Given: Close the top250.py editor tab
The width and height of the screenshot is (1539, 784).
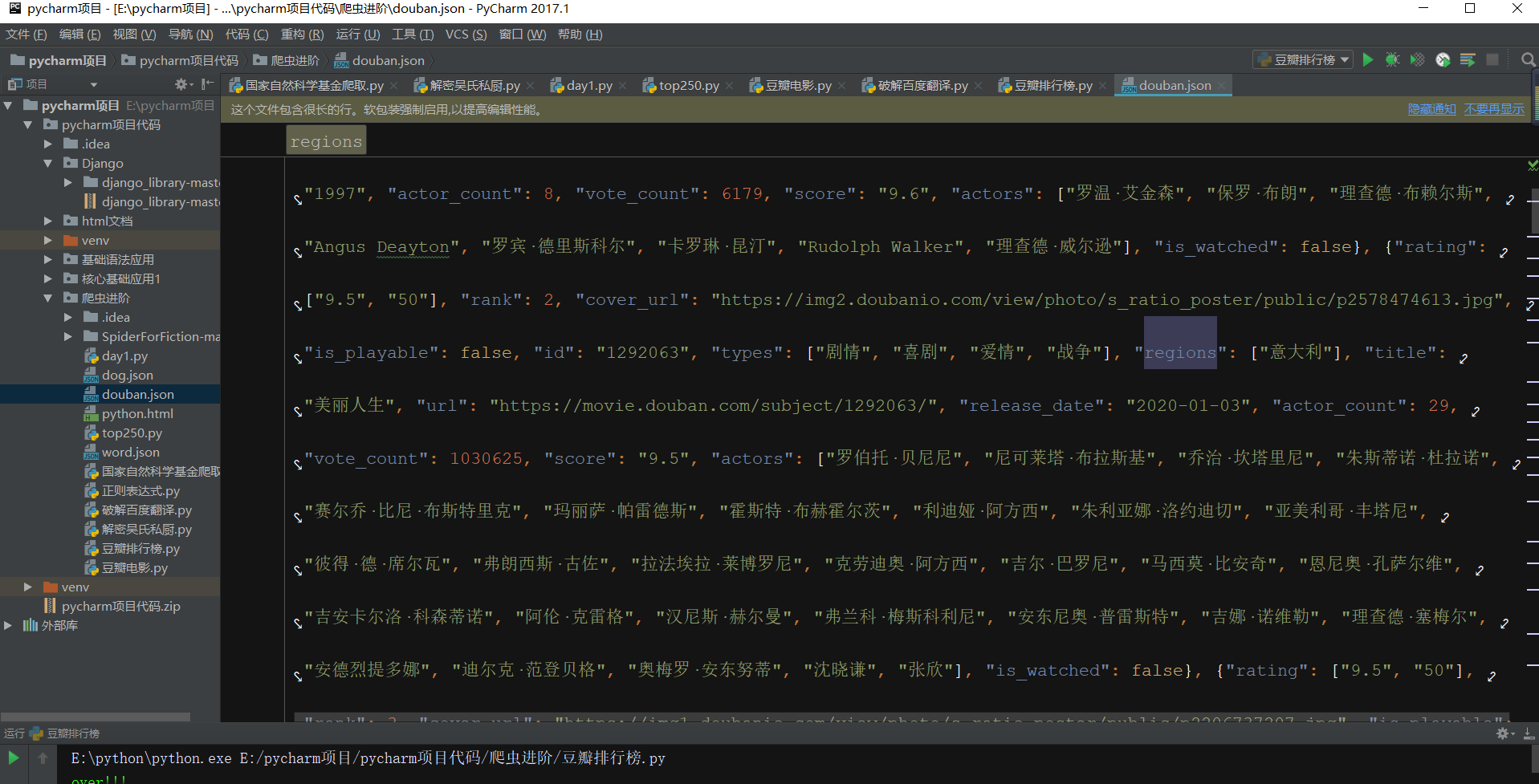Looking at the screenshot, I should point(729,86).
